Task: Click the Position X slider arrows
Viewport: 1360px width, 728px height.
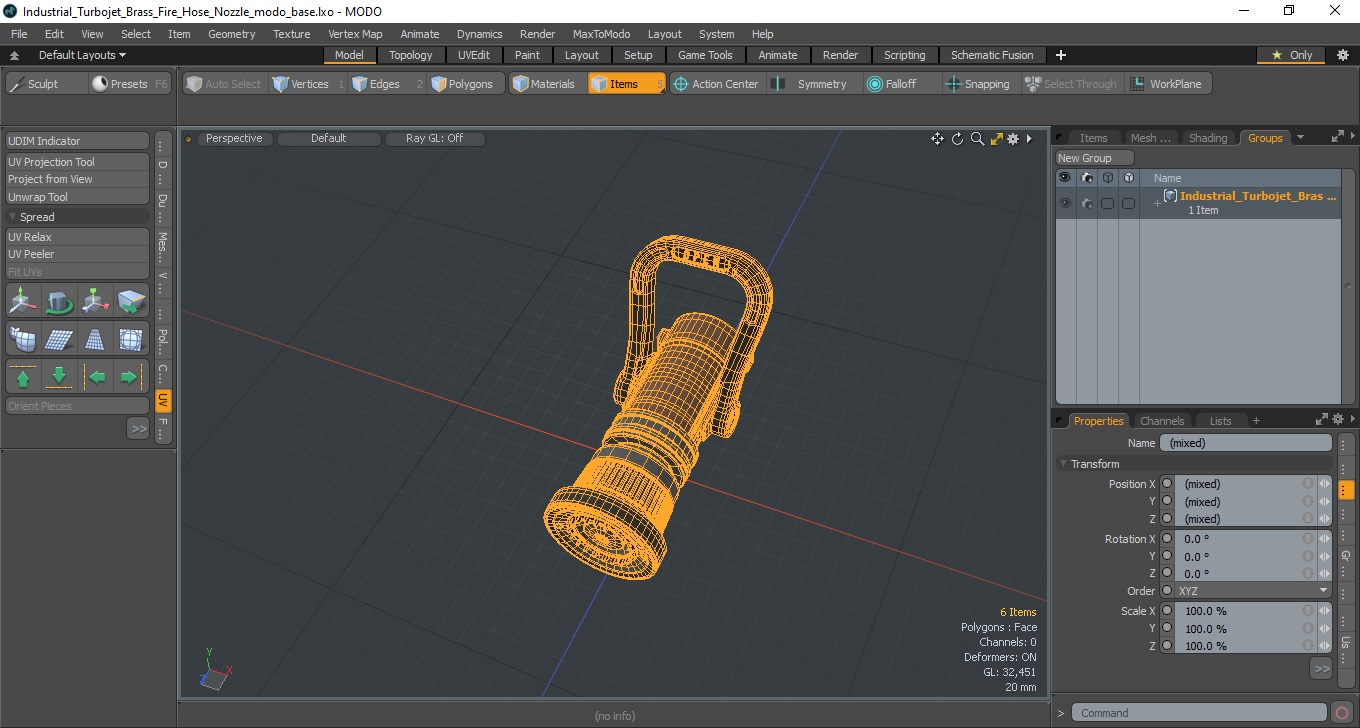Action: coord(1325,484)
